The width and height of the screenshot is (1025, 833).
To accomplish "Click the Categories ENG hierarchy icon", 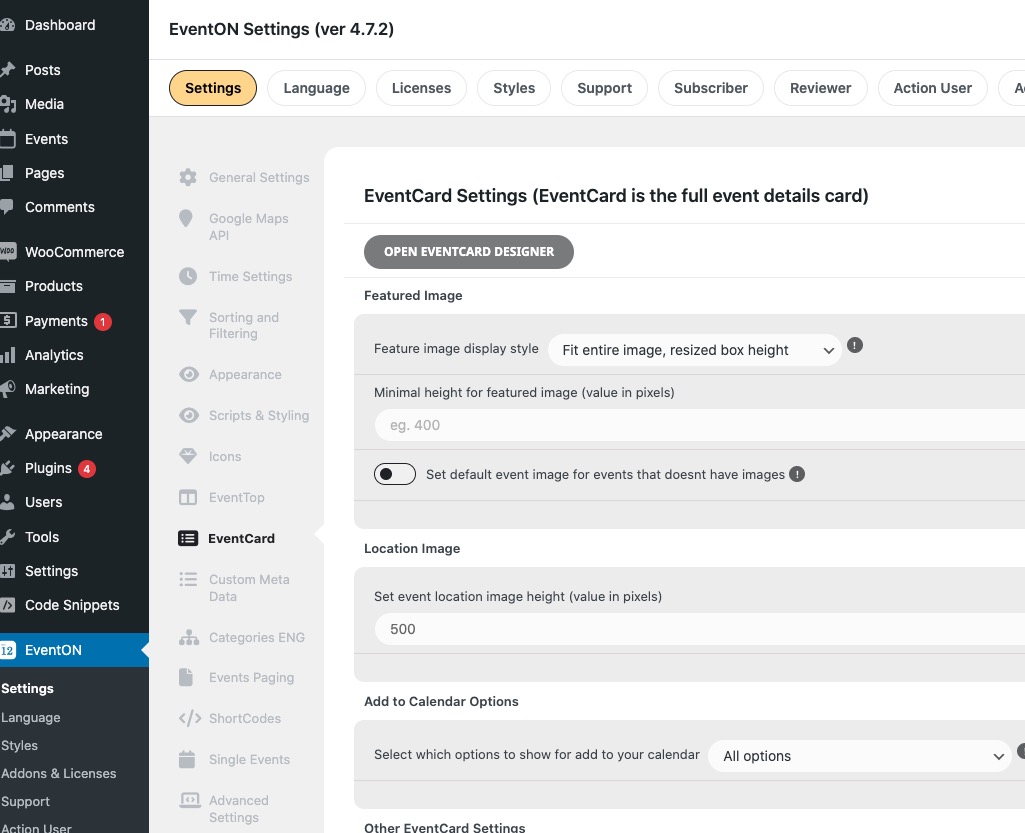I will point(189,638).
